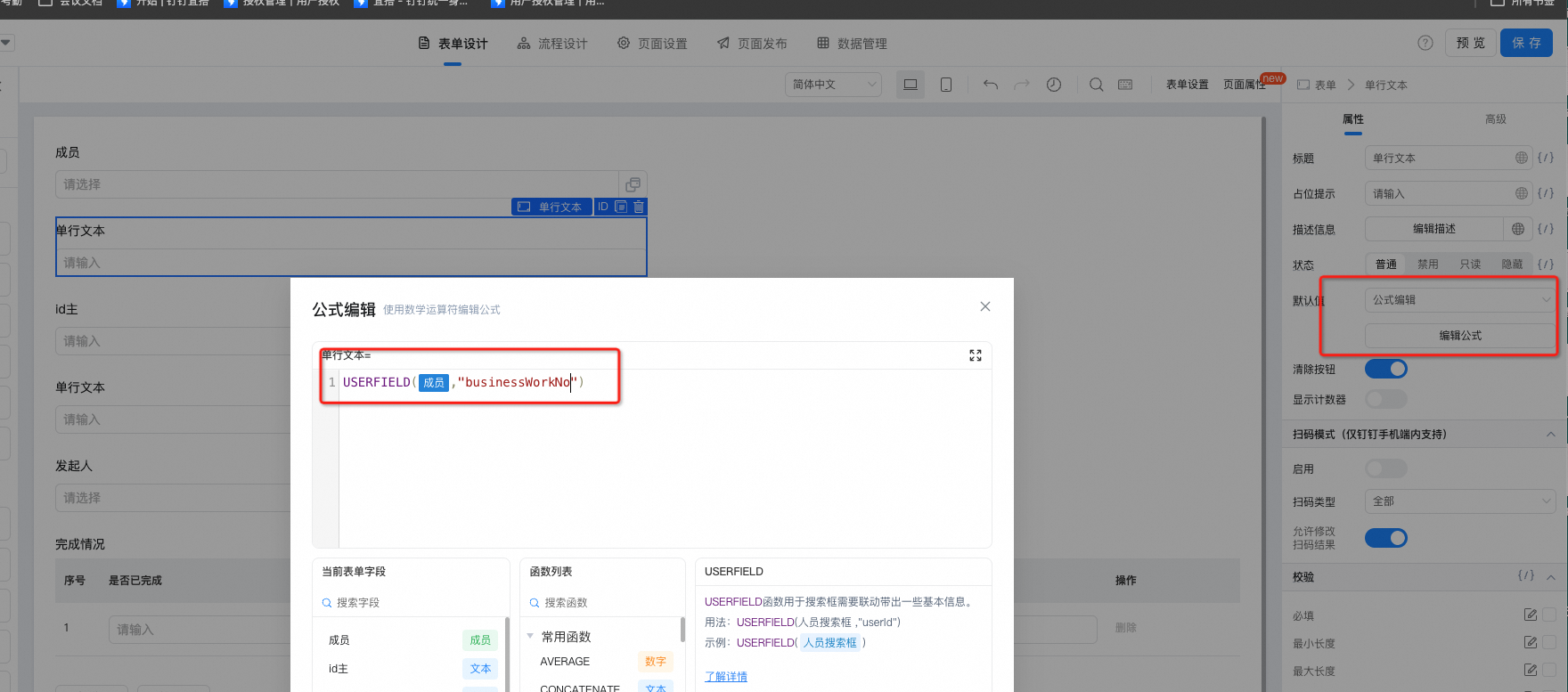Switch to desktop preview mode
This screenshot has height=692, width=1568.
(911, 85)
